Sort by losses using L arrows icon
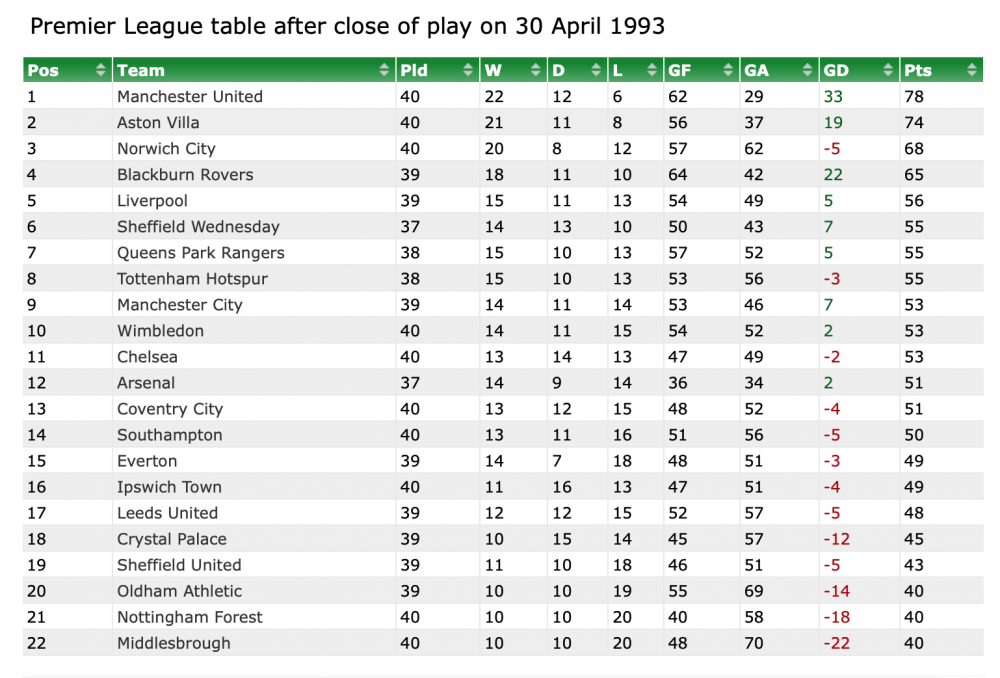 653,70
